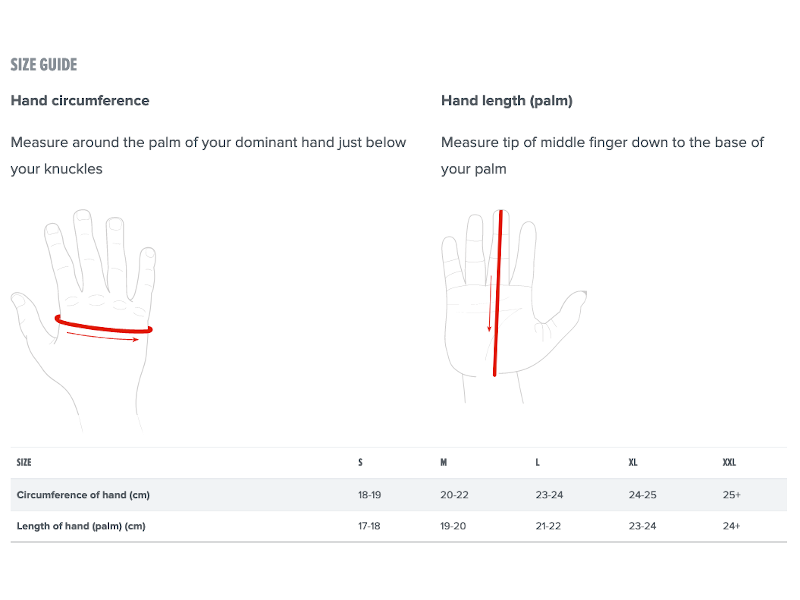Viewport: 800px width, 600px height.
Task: Click the XL size column header
Action: coord(633,462)
